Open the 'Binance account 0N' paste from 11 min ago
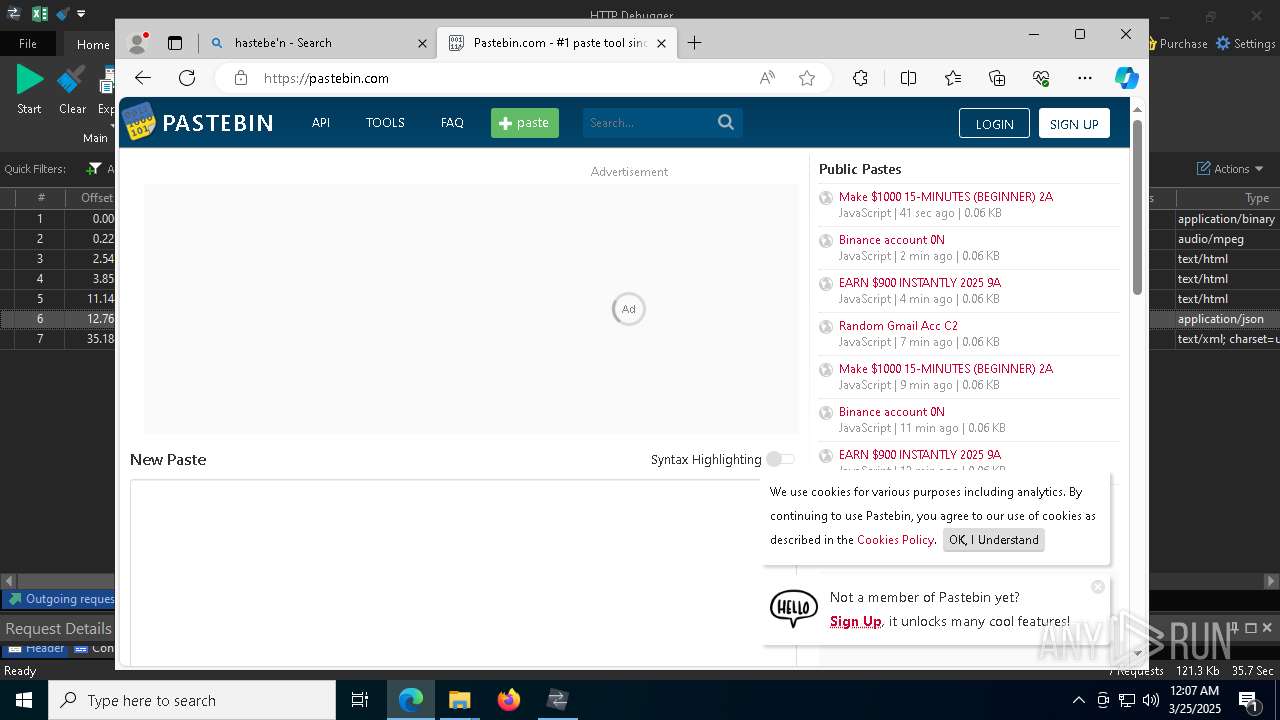The width and height of the screenshot is (1280, 720). tap(892, 412)
